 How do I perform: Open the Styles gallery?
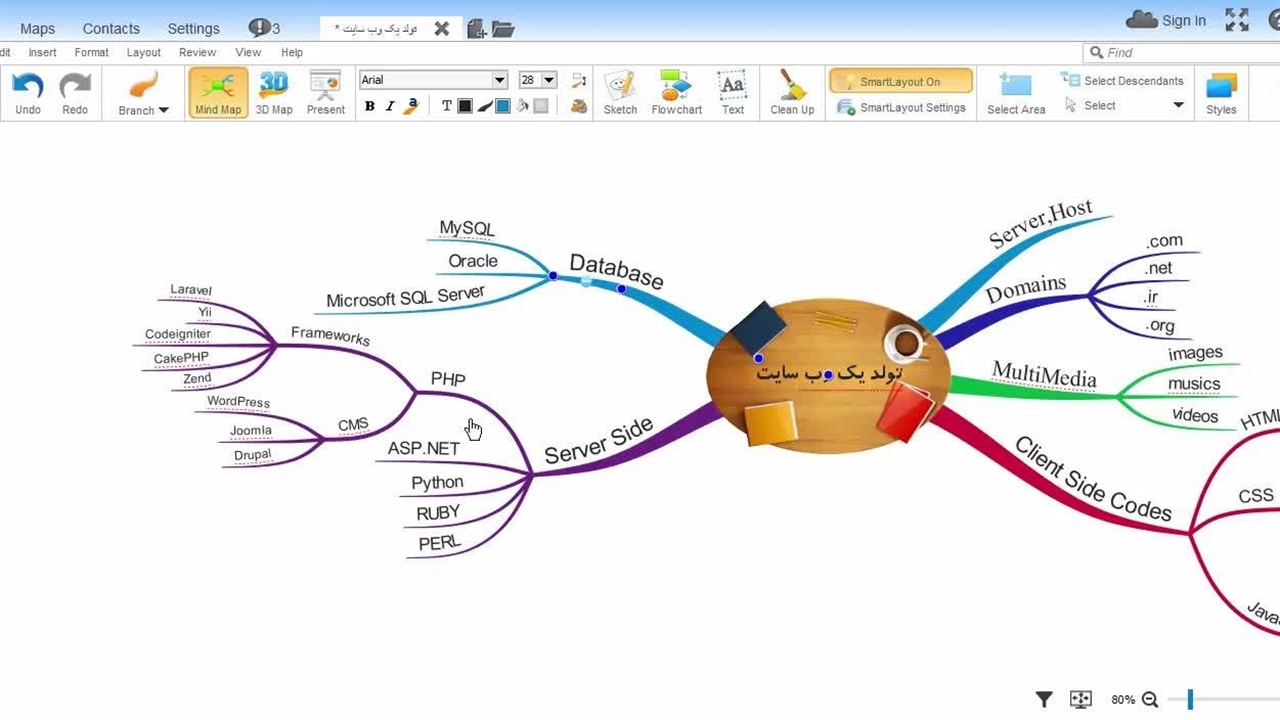click(x=1221, y=92)
